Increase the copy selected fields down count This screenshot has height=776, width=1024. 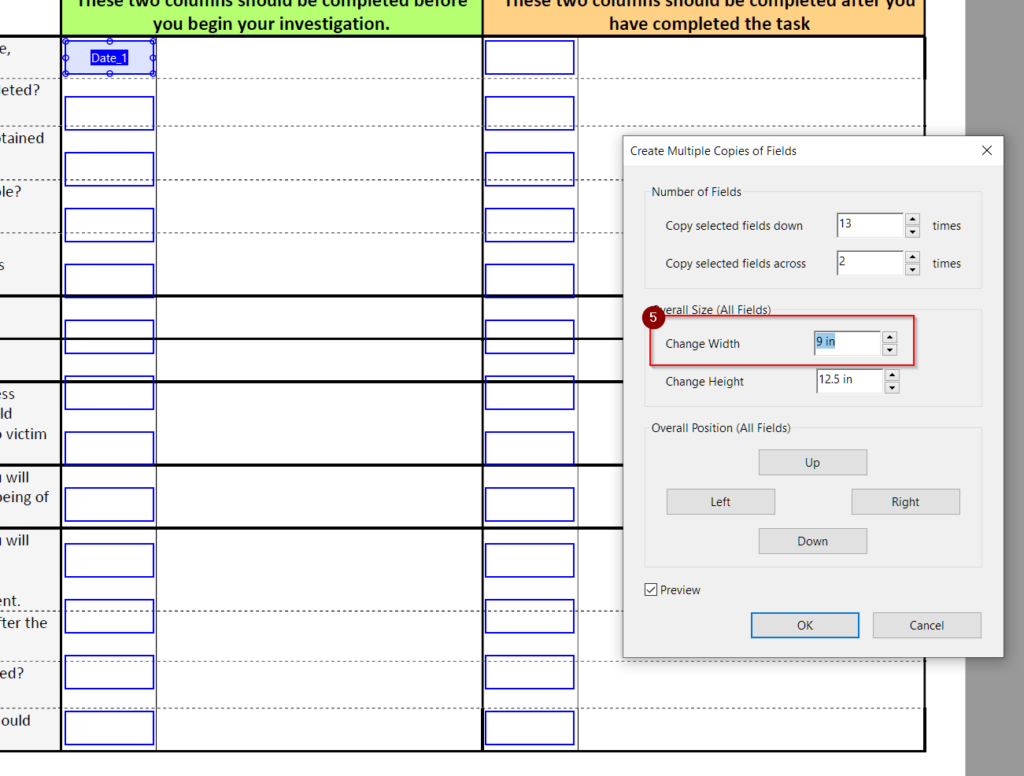[912, 219]
